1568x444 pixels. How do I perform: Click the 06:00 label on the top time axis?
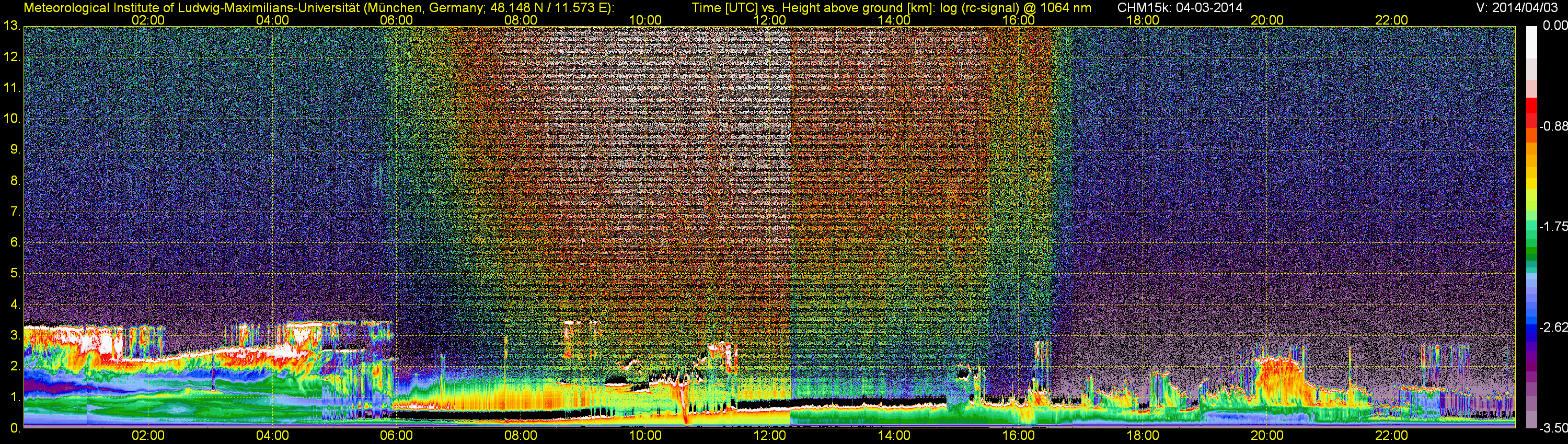(x=396, y=20)
